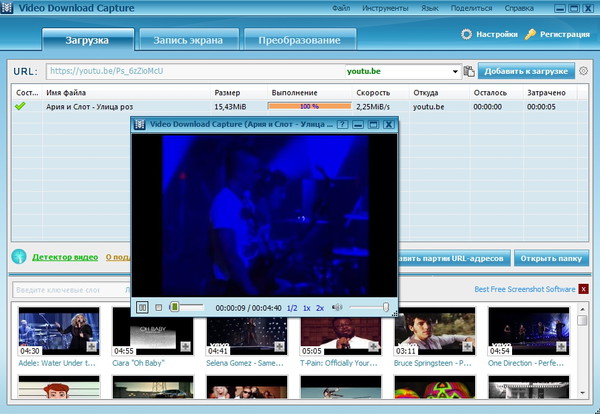
Task: Click the batch URL-адресов button
Action: (x=454, y=258)
